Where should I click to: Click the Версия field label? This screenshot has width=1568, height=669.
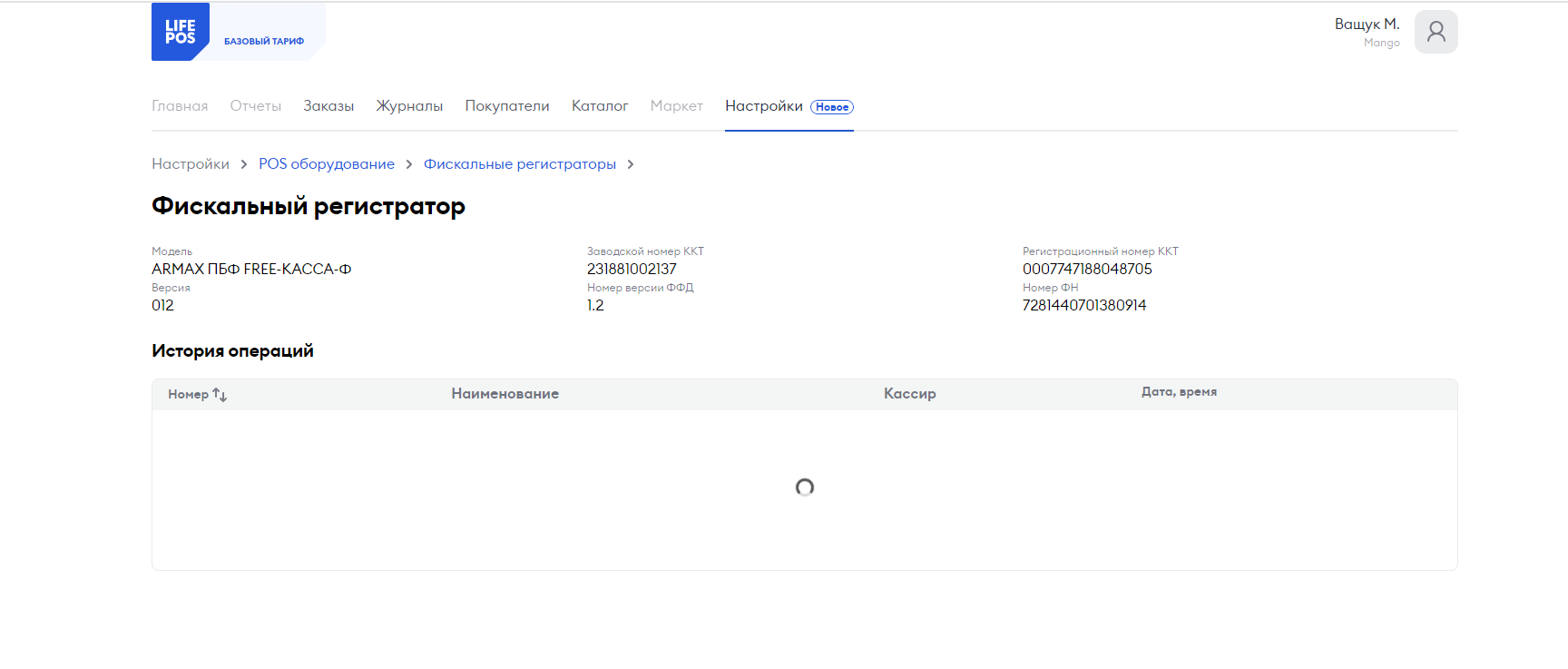pyautogui.click(x=171, y=288)
